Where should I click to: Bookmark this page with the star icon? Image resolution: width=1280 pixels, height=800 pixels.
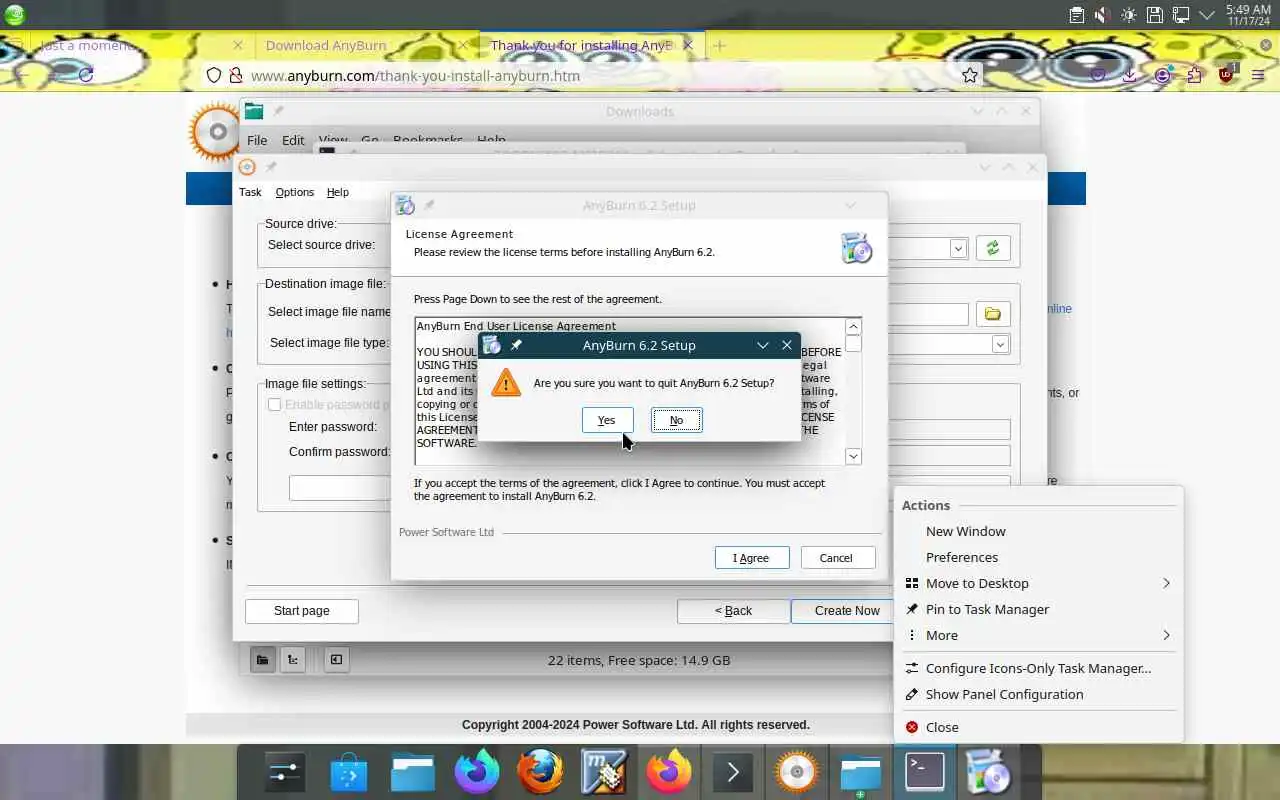(x=969, y=75)
